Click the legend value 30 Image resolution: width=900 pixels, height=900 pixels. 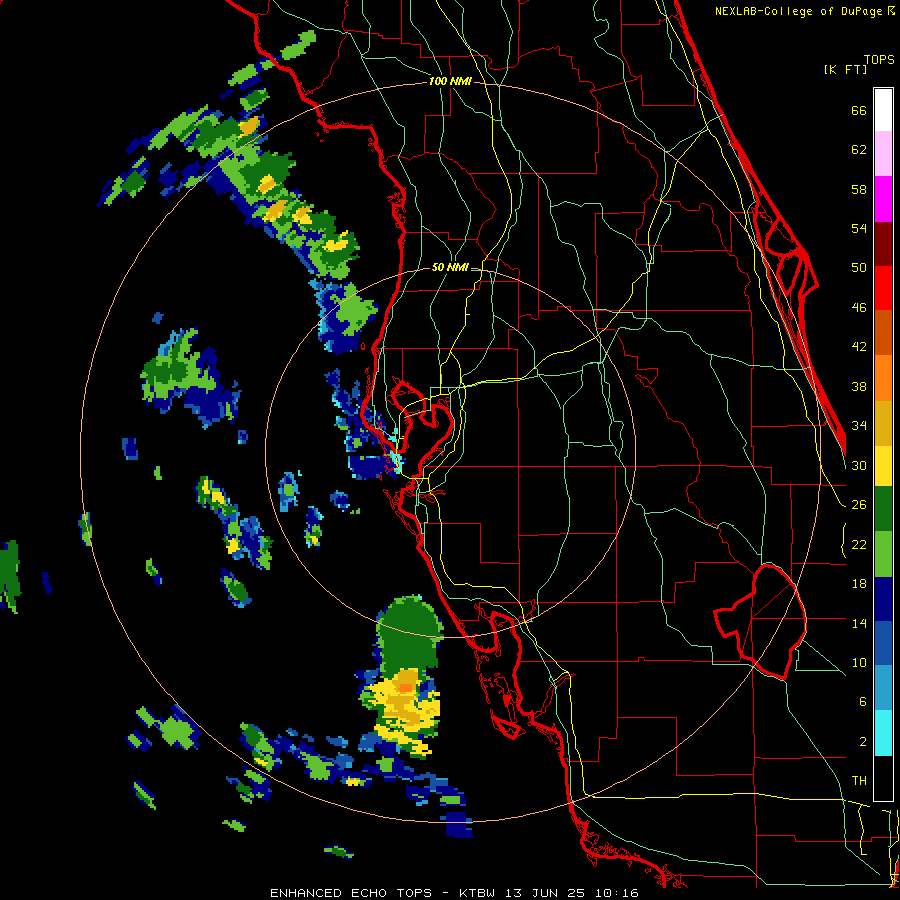(x=859, y=465)
